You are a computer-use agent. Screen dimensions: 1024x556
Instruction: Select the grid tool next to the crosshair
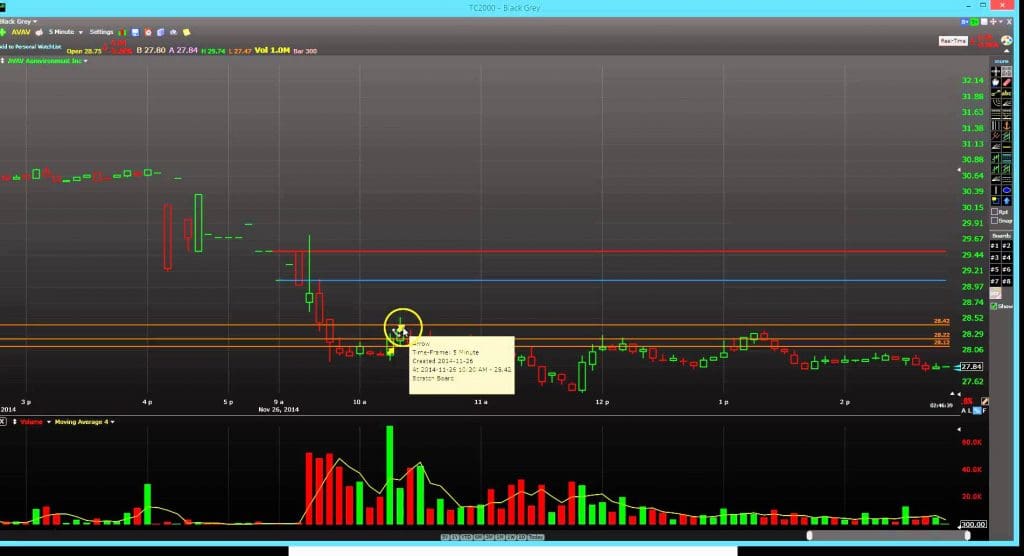tap(1006, 71)
